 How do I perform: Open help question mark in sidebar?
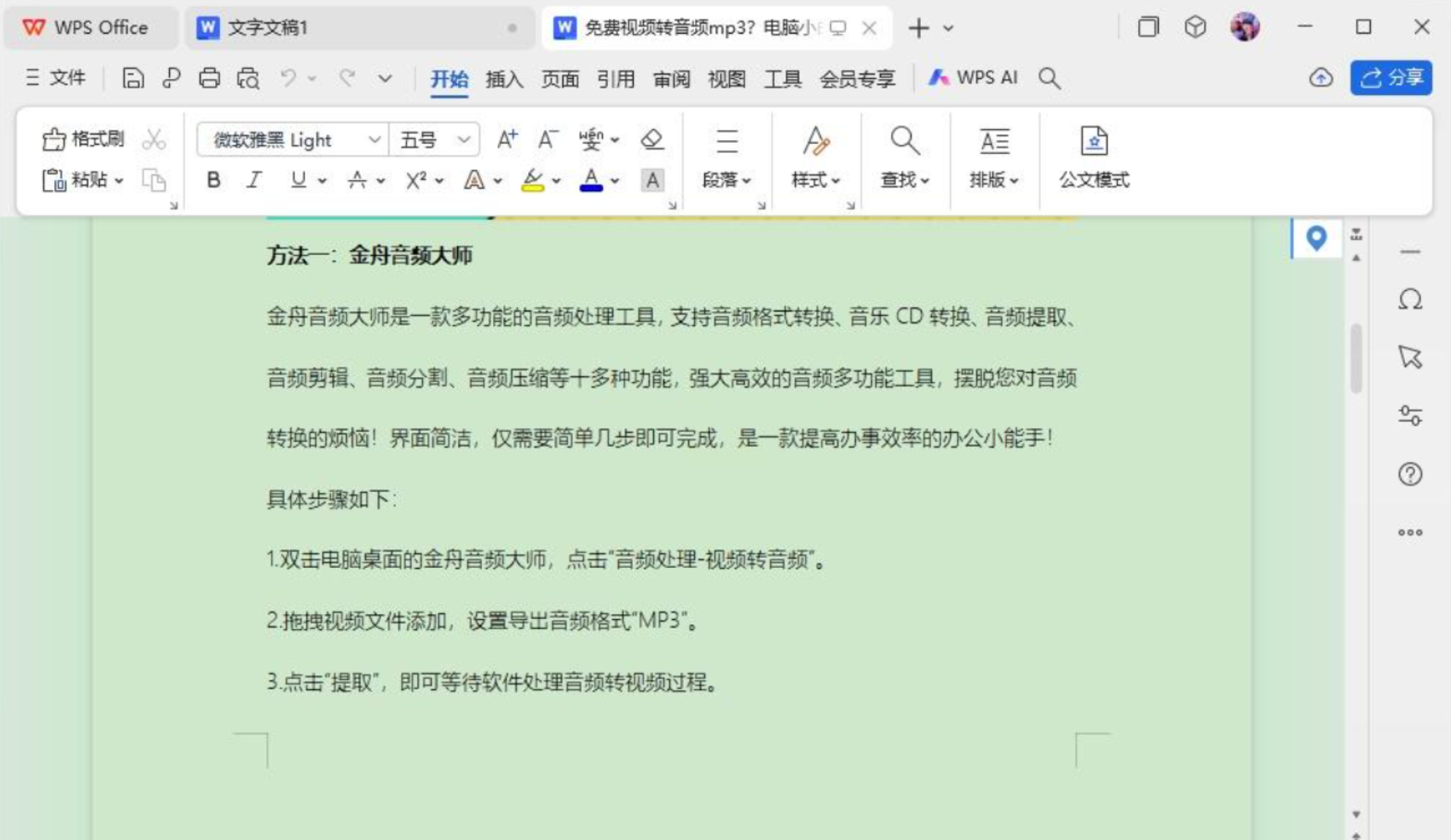point(1410,475)
